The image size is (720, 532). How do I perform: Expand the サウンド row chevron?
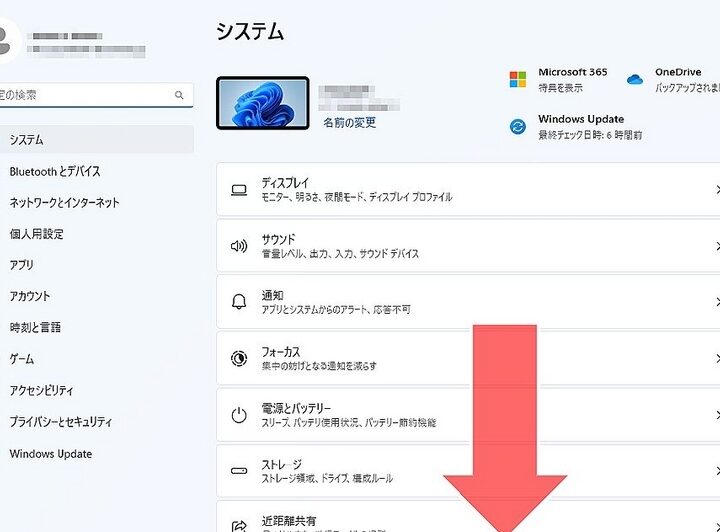pos(716,246)
